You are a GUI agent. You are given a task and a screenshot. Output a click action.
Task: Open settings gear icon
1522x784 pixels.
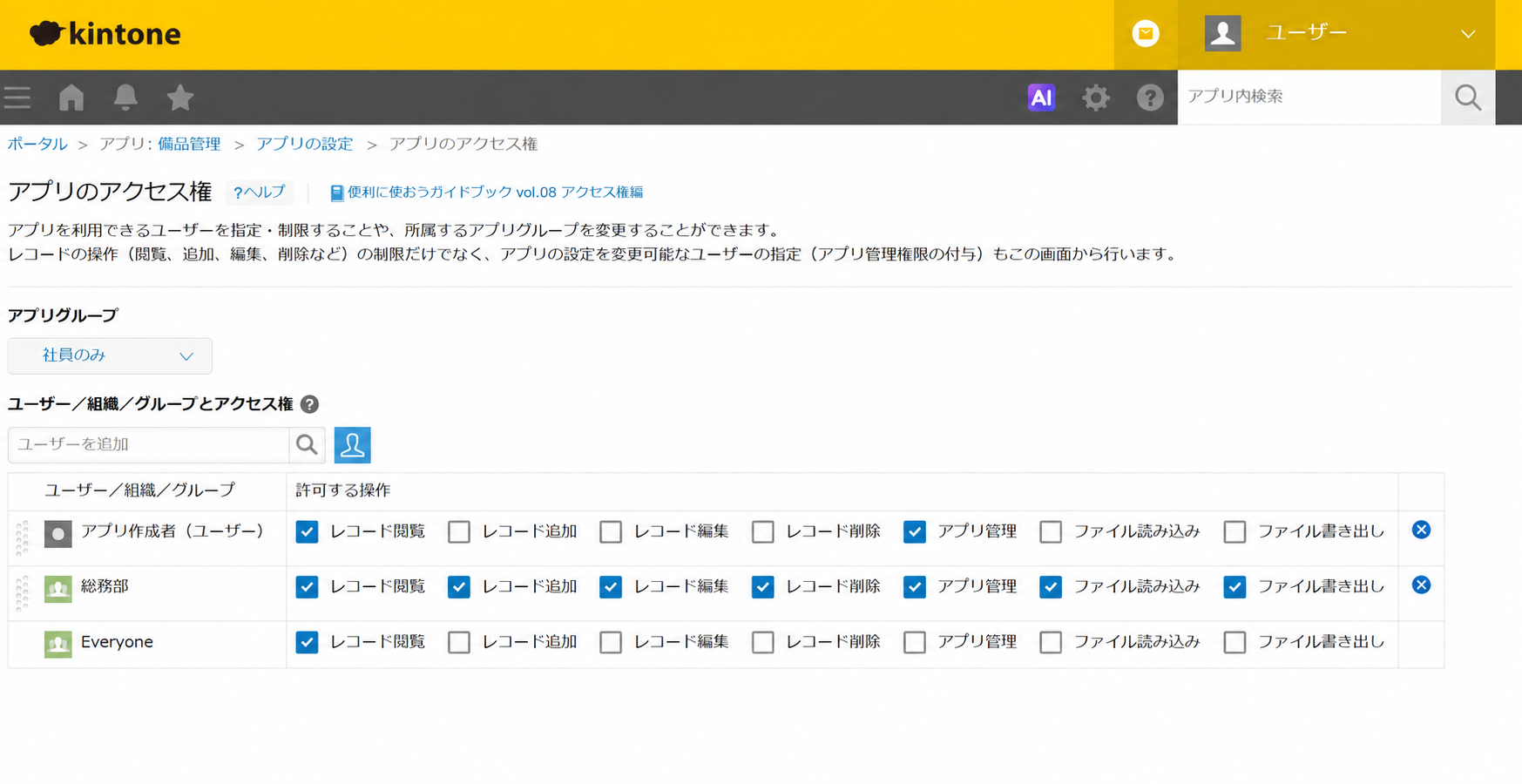tap(1096, 98)
